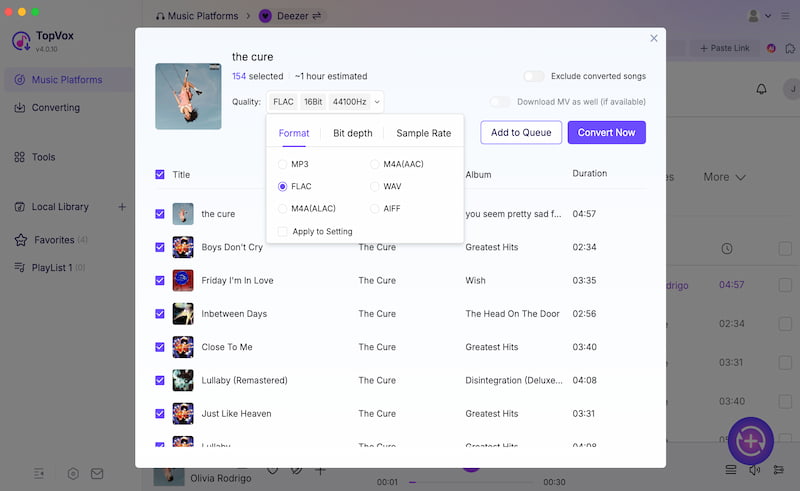This screenshot has width=800, height=491.
Task: Click checkbox in background 04:57 row
Action: (x=785, y=284)
